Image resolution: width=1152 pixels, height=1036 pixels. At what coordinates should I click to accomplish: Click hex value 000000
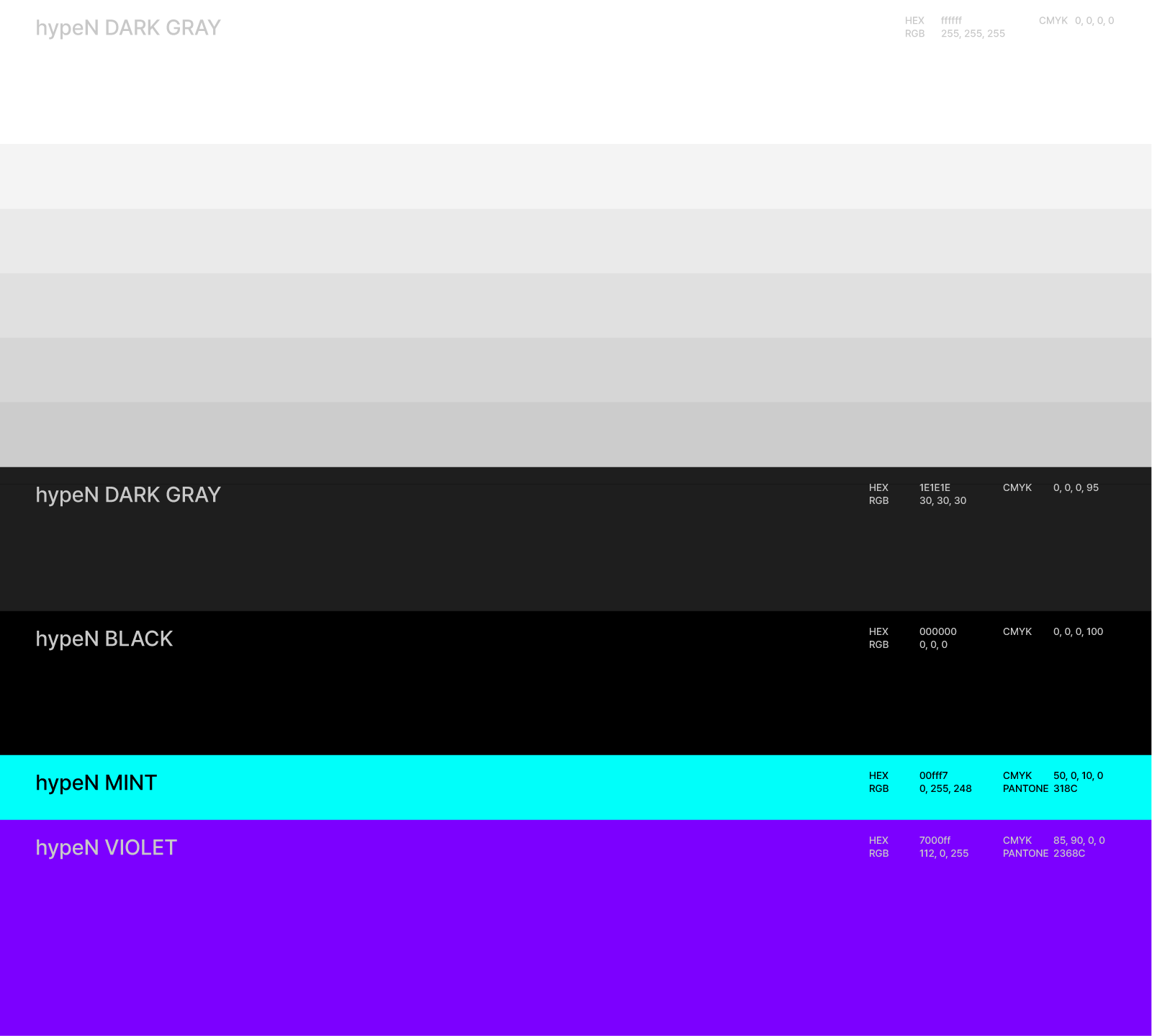(x=937, y=632)
